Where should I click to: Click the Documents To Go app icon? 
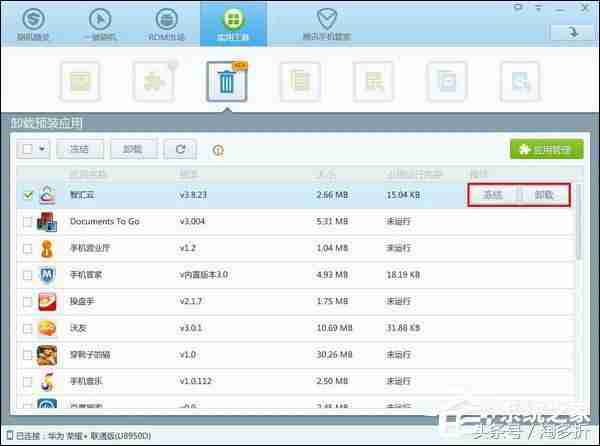(47, 221)
